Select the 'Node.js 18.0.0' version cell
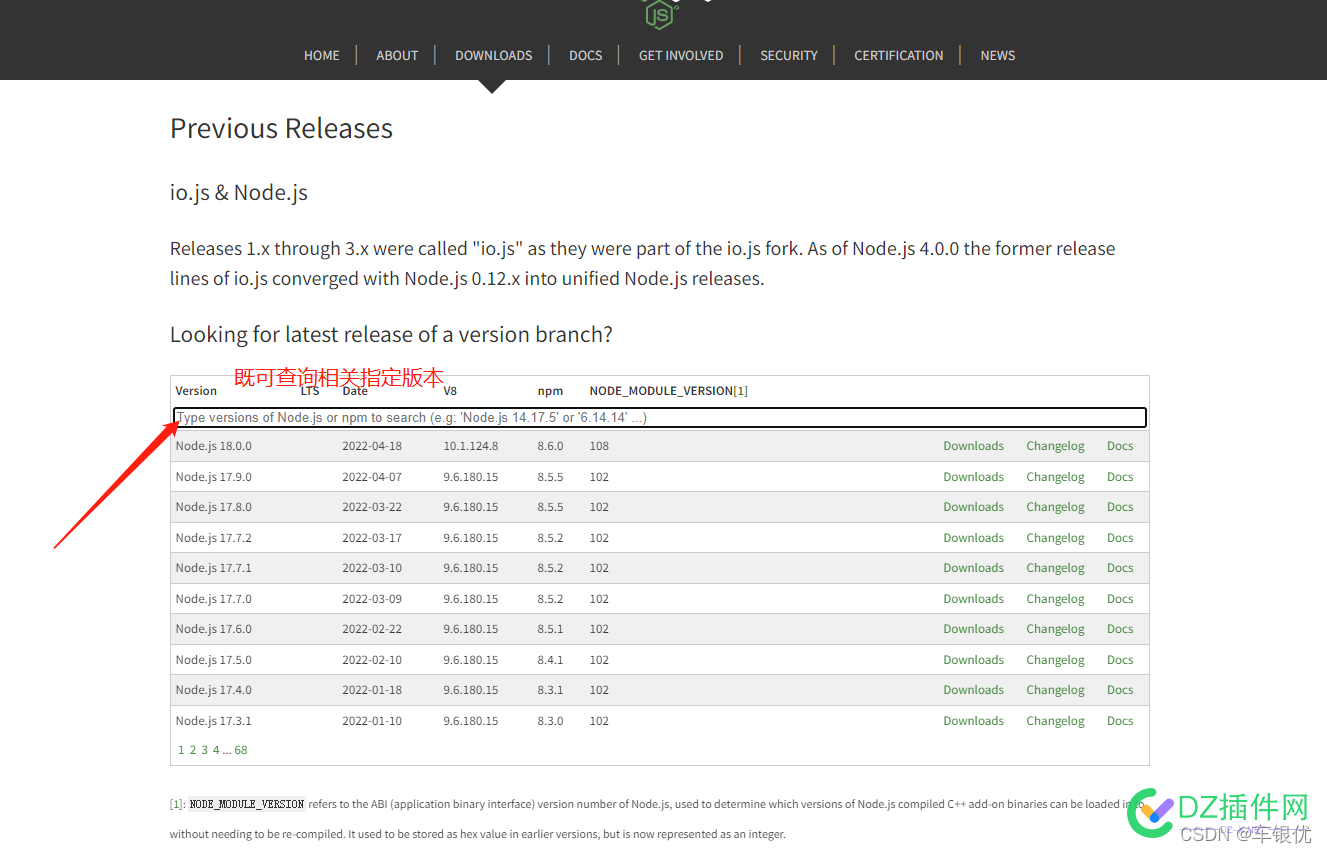Screen dimensions: 1327x853 pyautogui.click(x=214, y=446)
